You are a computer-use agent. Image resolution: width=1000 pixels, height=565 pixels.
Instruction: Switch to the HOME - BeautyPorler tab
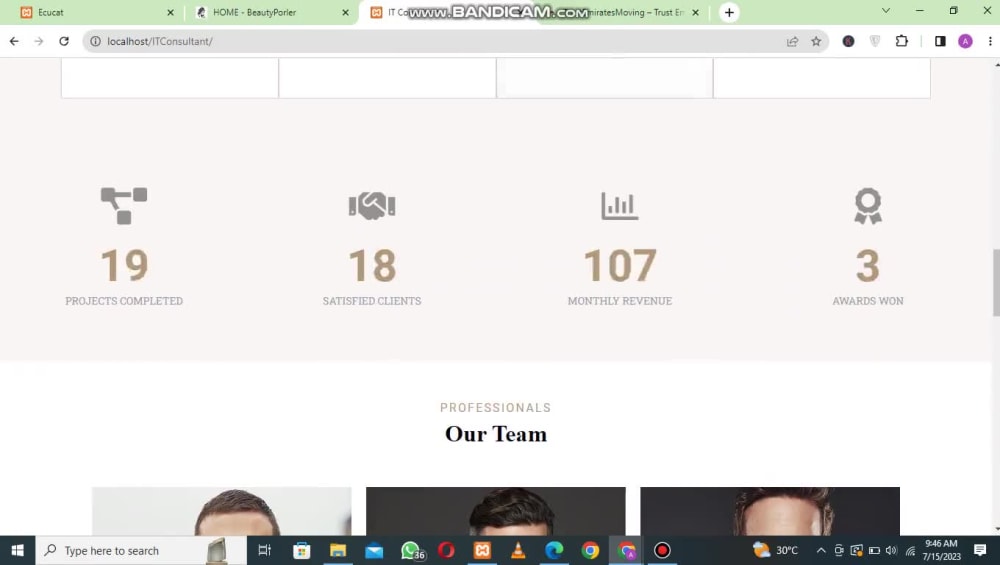click(x=271, y=12)
